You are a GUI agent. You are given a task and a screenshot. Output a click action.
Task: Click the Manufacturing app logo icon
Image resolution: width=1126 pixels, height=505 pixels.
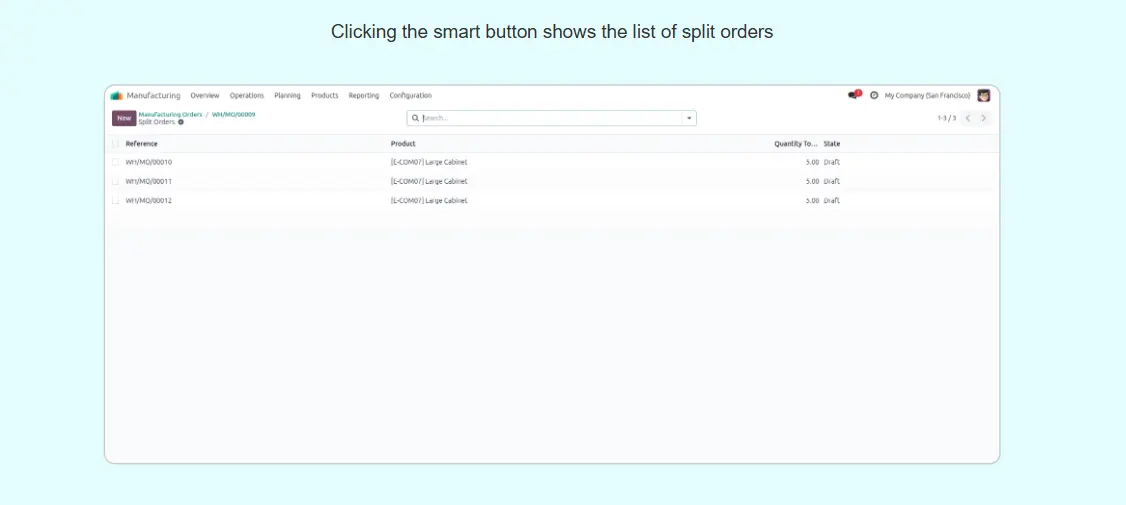tap(117, 96)
